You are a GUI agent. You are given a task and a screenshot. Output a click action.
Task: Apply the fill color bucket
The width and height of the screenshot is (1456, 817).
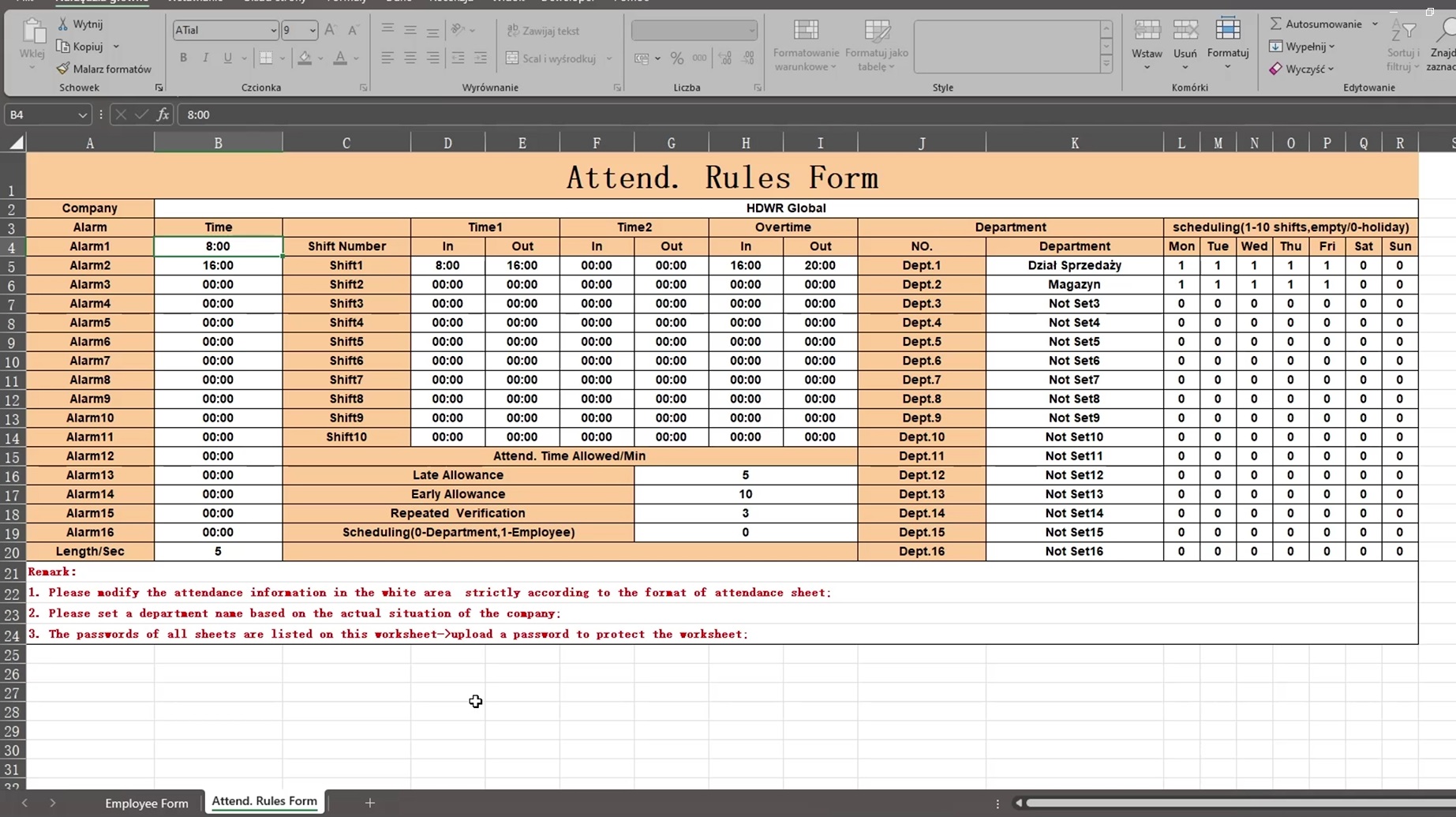coord(305,58)
